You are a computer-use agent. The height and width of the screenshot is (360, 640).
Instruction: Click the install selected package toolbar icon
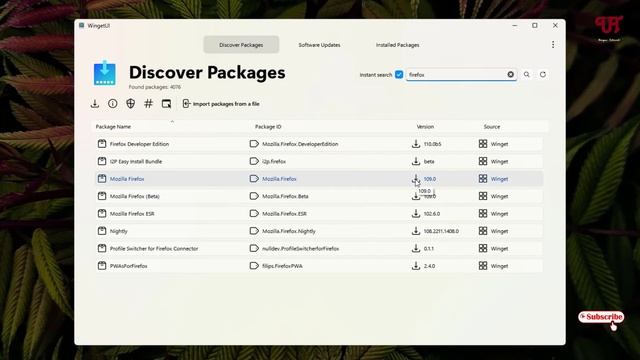pyautogui.click(x=95, y=104)
